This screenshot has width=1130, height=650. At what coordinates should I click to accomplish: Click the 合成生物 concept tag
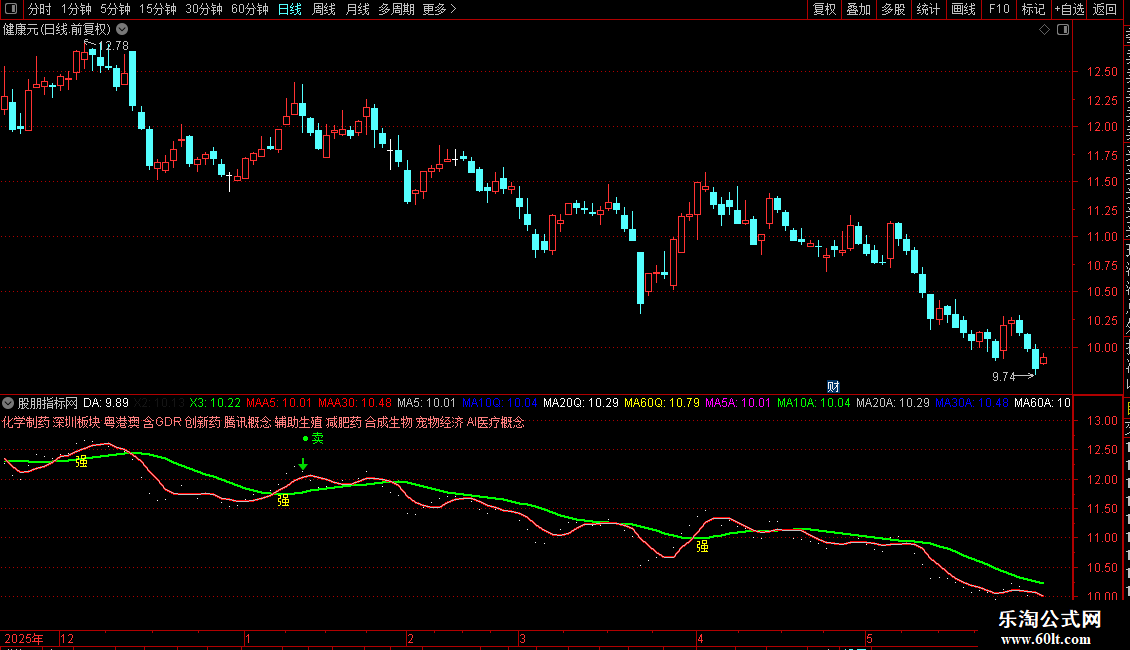pyautogui.click(x=388, y=422)
